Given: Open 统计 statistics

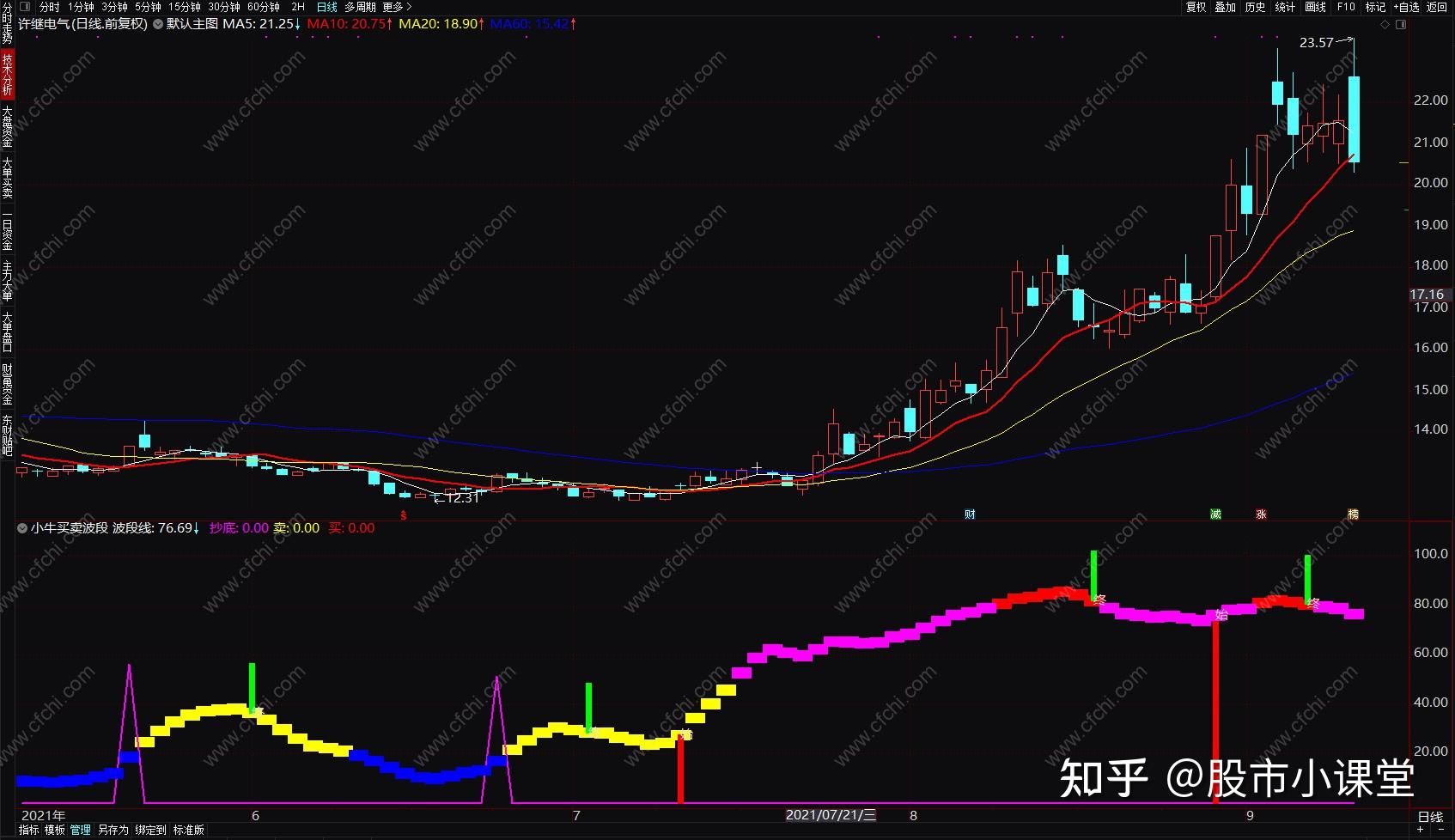Looking at the screenshot, I should click(1285, 7).
